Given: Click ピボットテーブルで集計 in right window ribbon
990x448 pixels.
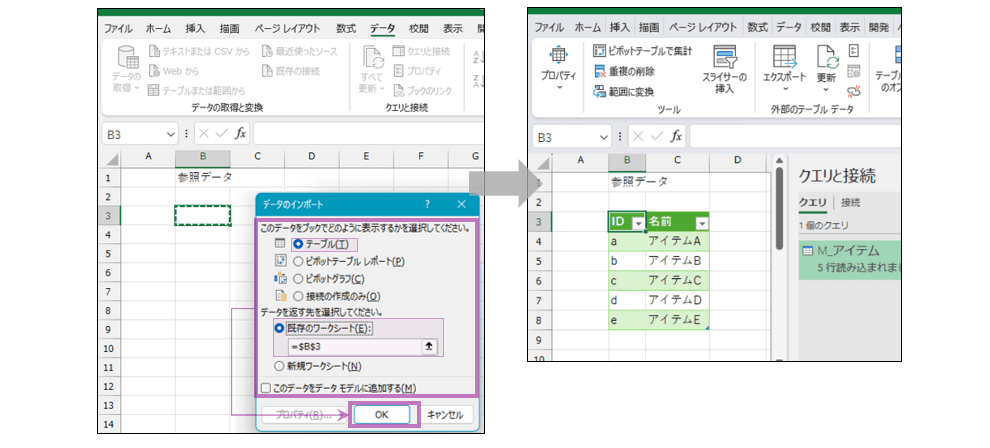Looking at the screenshot, I should pos(643,51).
